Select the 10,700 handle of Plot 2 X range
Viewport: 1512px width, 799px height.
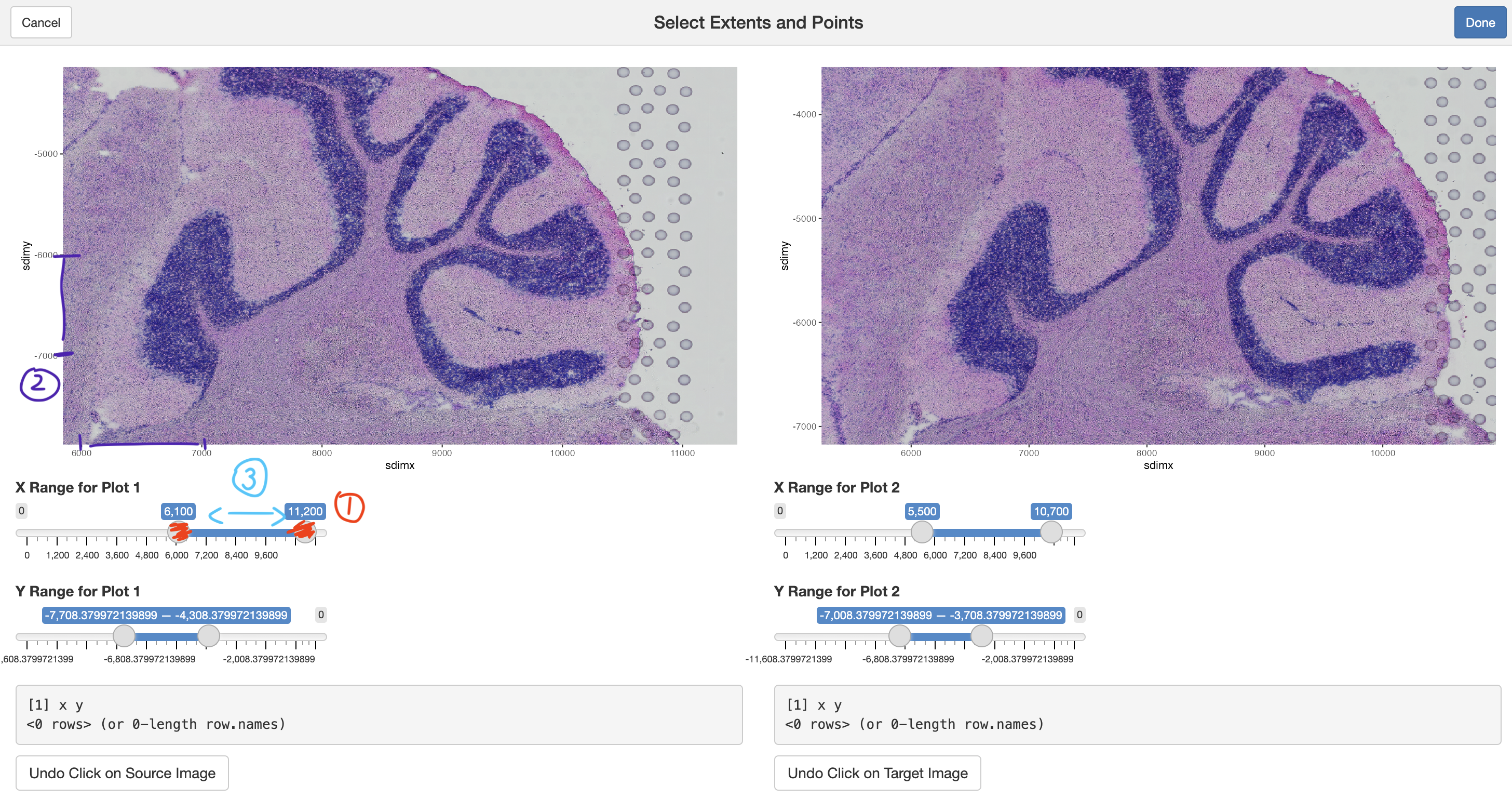pos(1050,532)
